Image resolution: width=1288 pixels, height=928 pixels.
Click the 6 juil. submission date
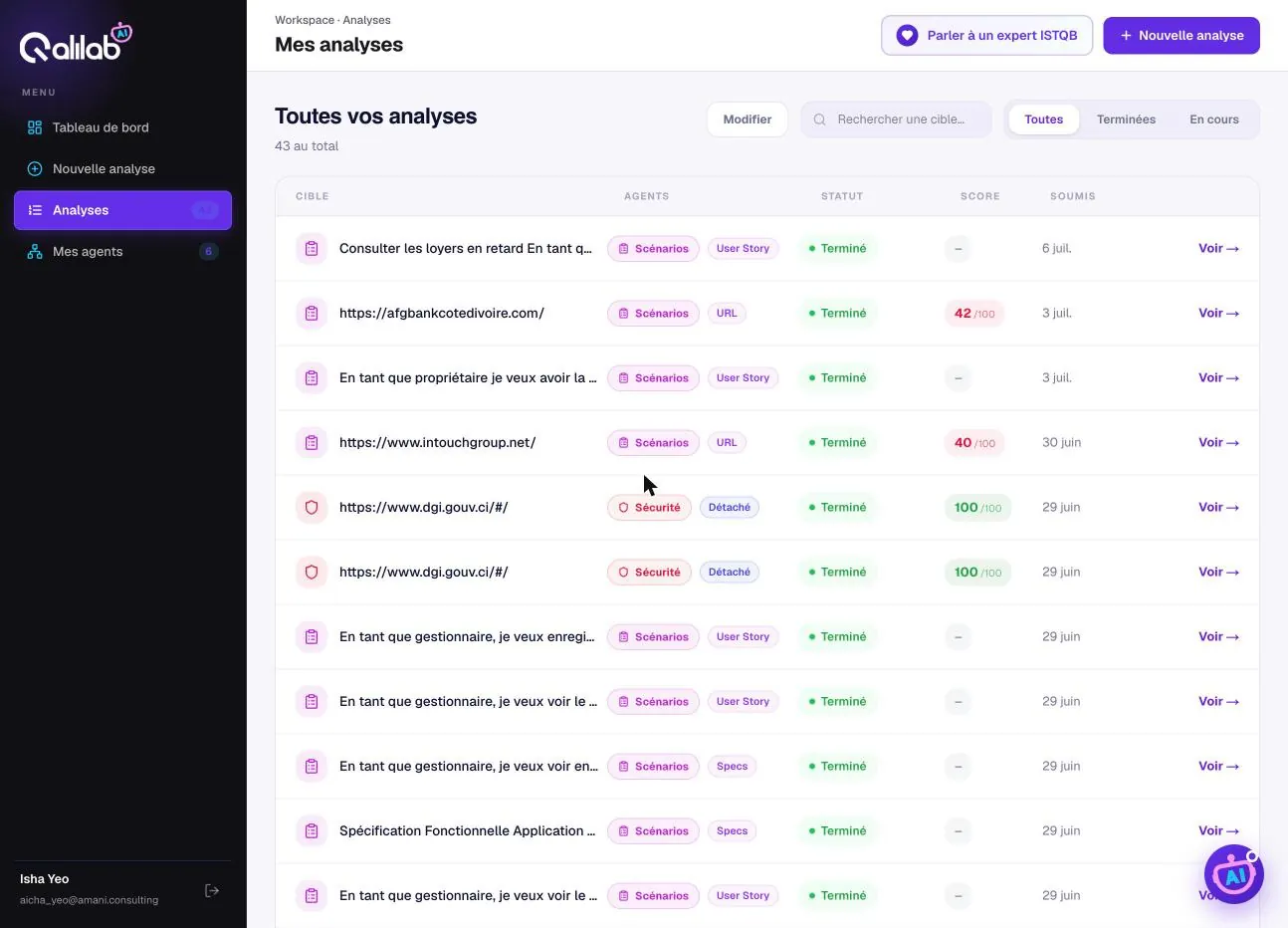pyautogui.click(x=1057, y=249)
